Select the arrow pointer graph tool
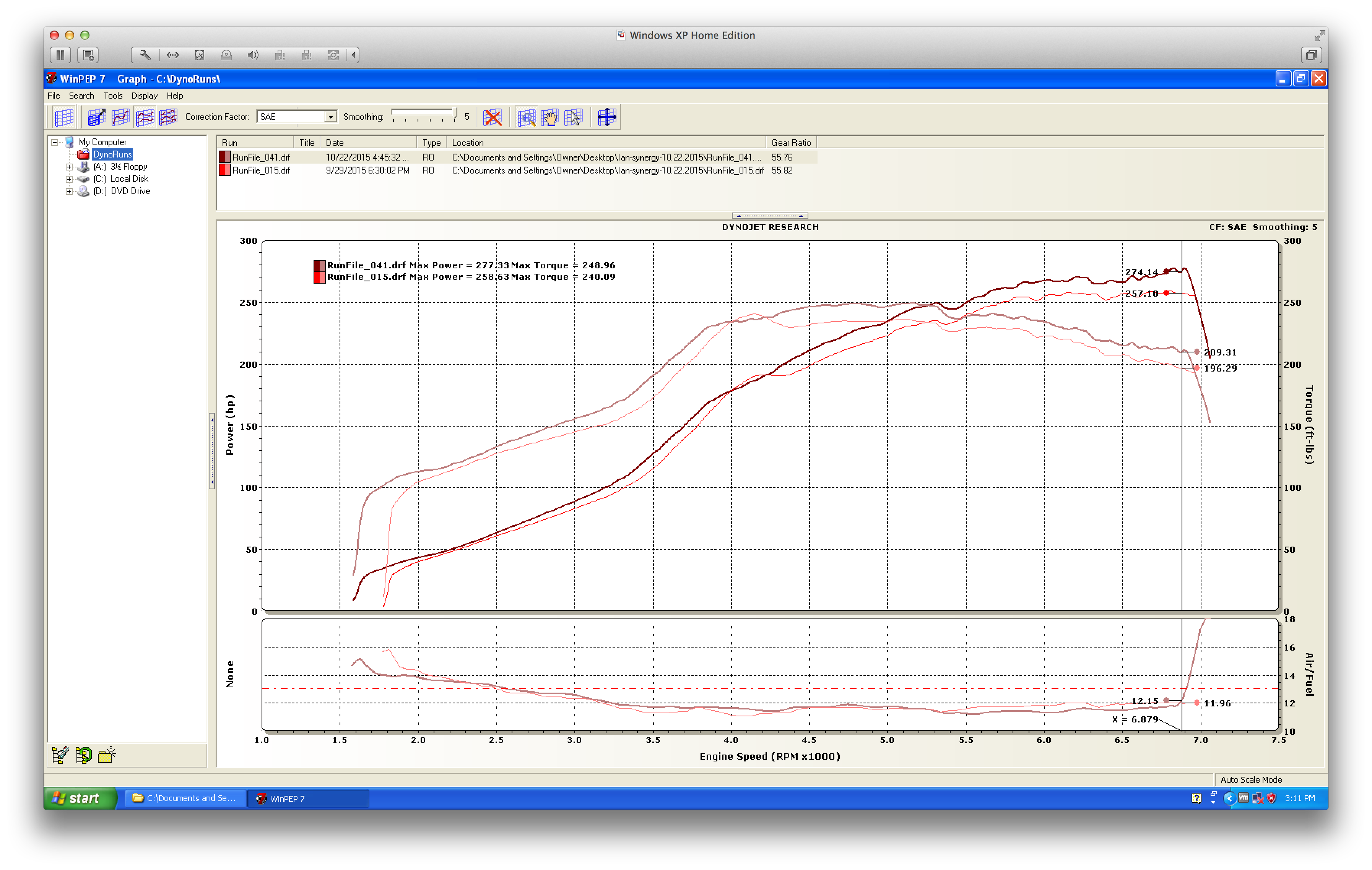 coord(573,117)
